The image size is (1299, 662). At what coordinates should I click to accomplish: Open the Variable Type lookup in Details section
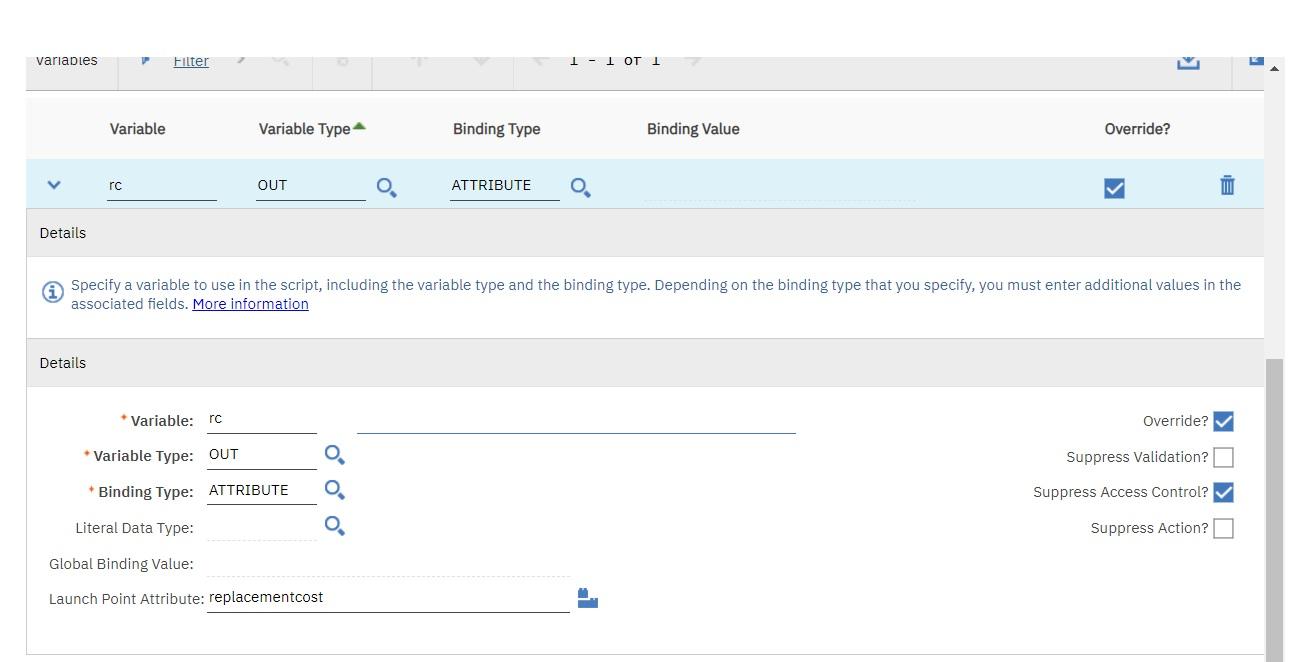(x=335, y=455)
